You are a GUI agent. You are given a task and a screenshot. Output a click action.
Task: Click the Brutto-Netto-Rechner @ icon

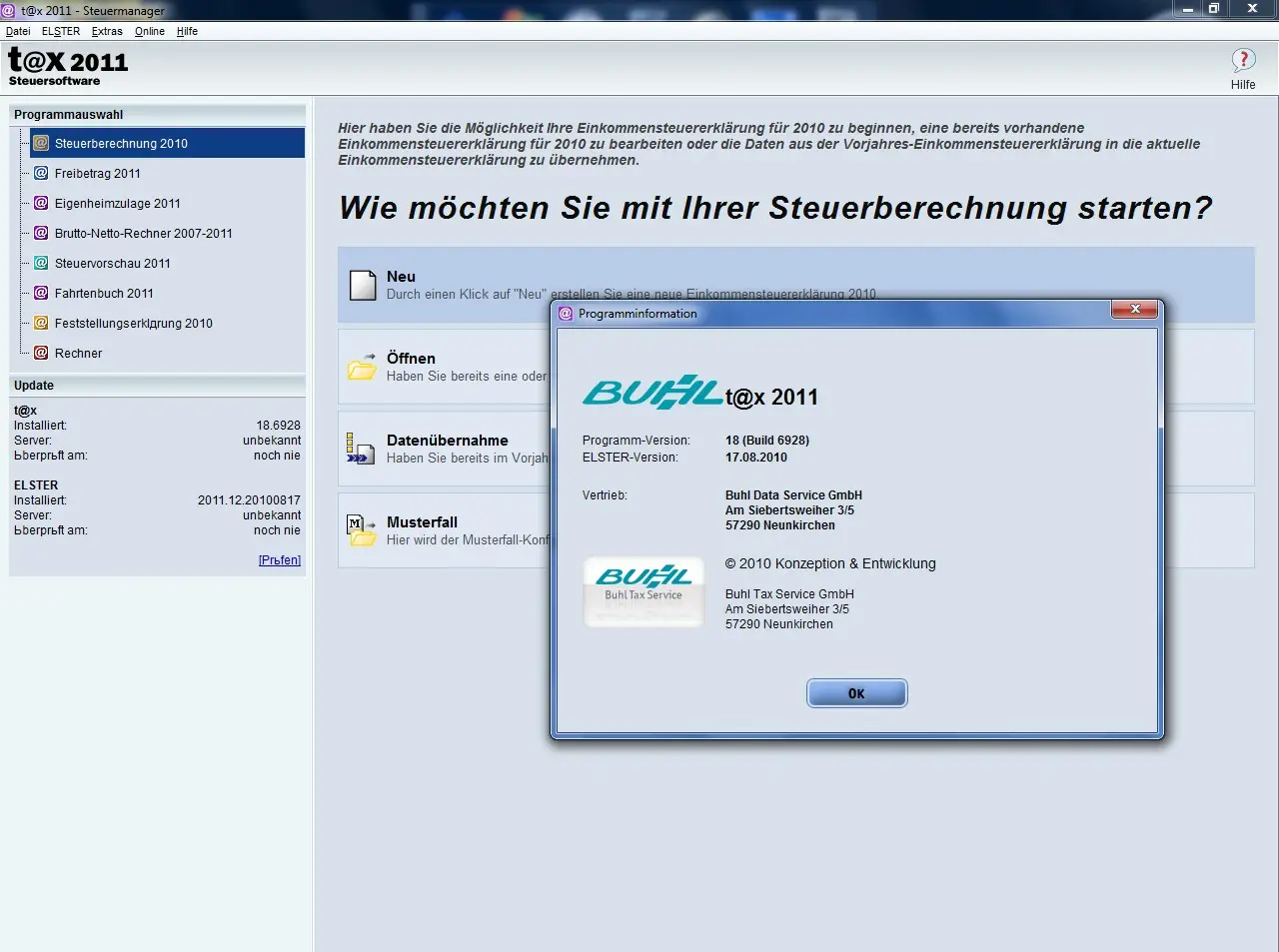point(41,233)
